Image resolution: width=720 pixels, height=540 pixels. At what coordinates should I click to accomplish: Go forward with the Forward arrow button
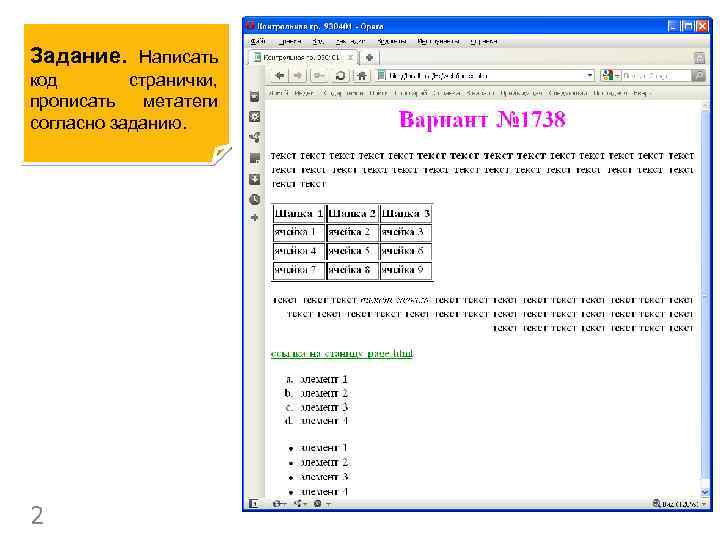[298, 75]
